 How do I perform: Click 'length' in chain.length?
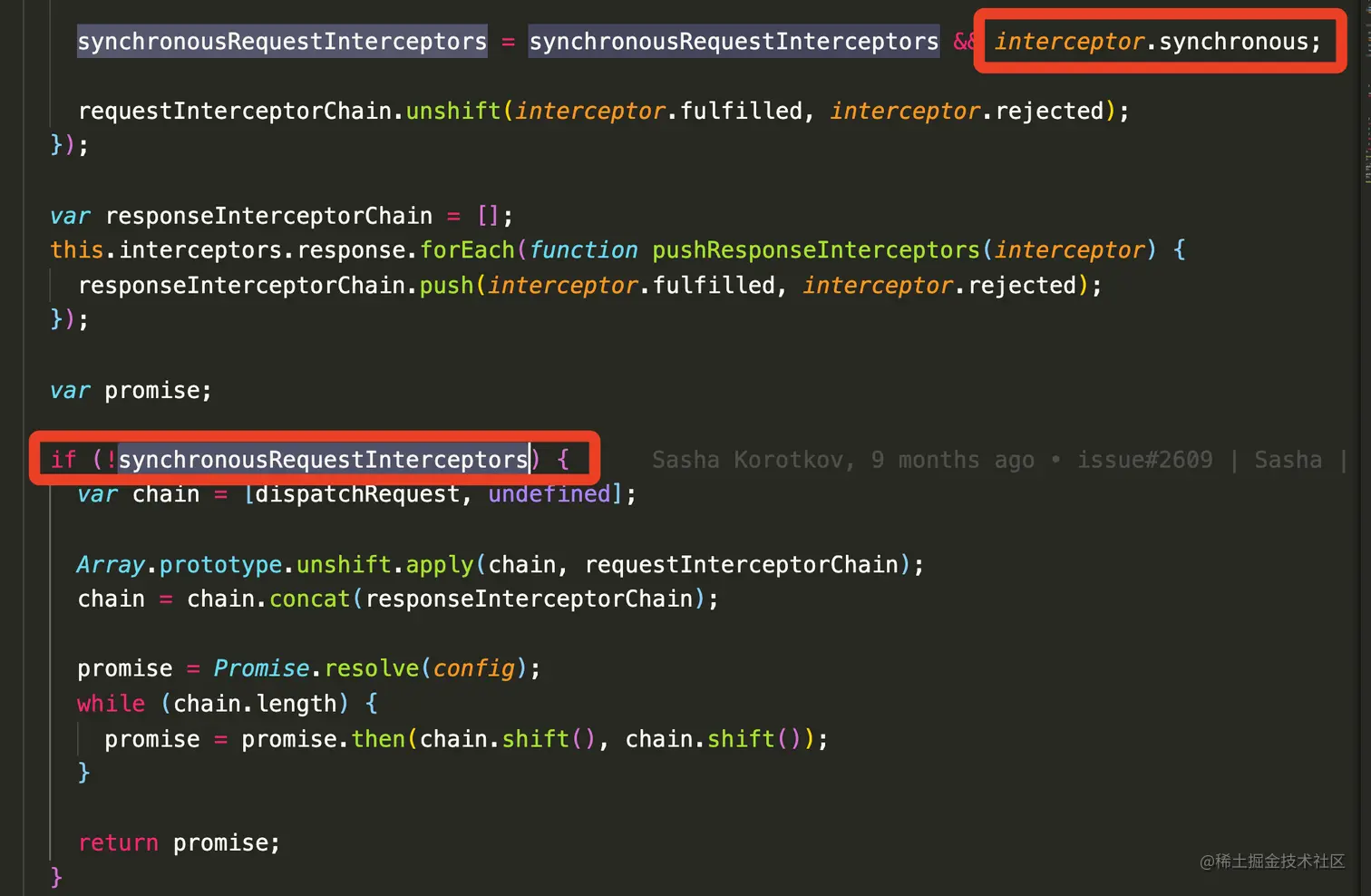[297, 704]
